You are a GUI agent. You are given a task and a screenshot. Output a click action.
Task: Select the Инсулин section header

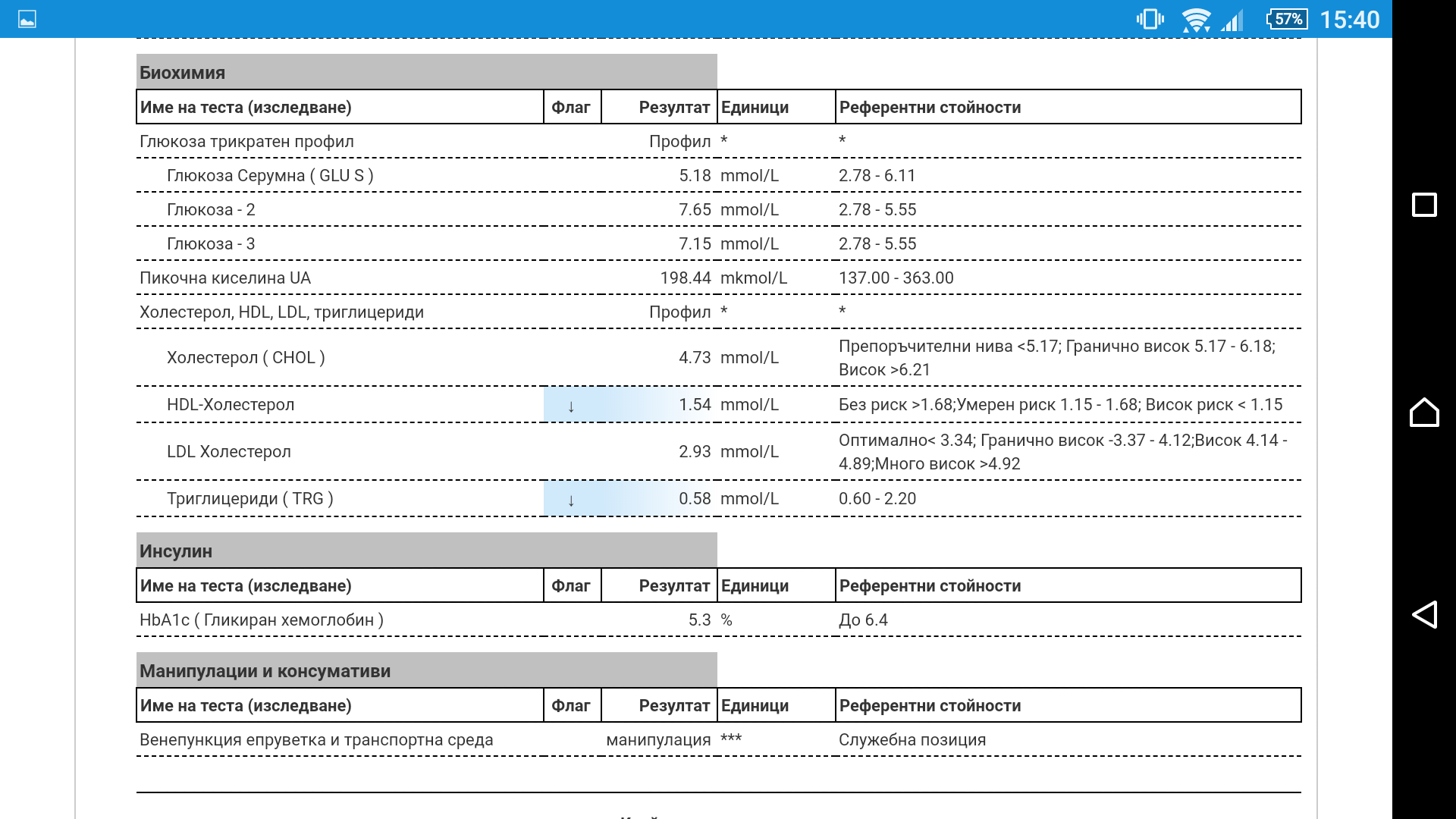click(176, 551)
